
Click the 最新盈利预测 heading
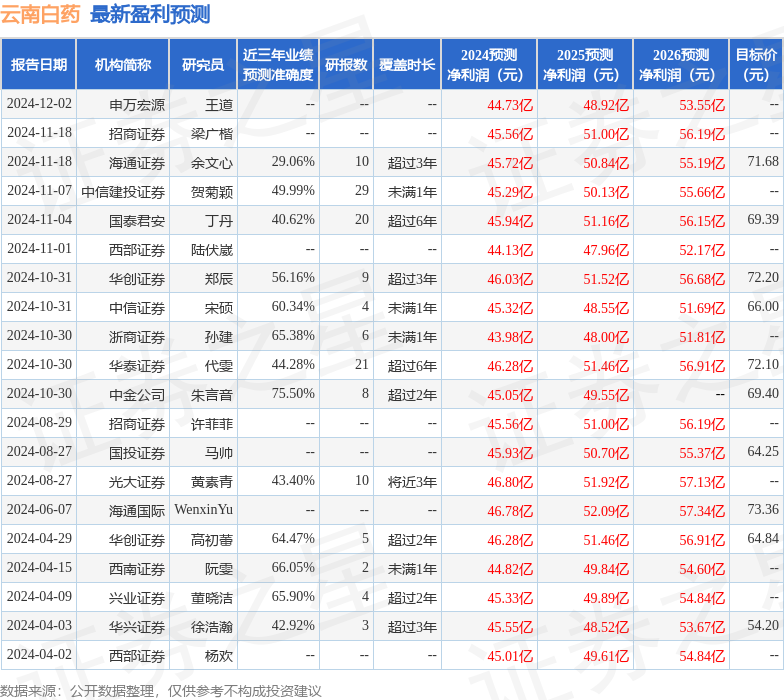[x=150, y=14]
